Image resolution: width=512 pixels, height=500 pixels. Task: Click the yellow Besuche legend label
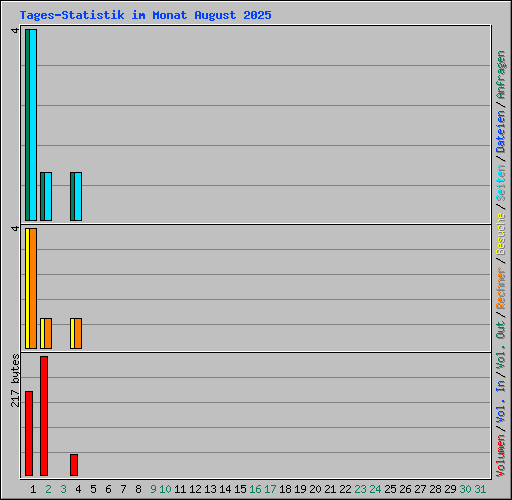tap(501, 234)
